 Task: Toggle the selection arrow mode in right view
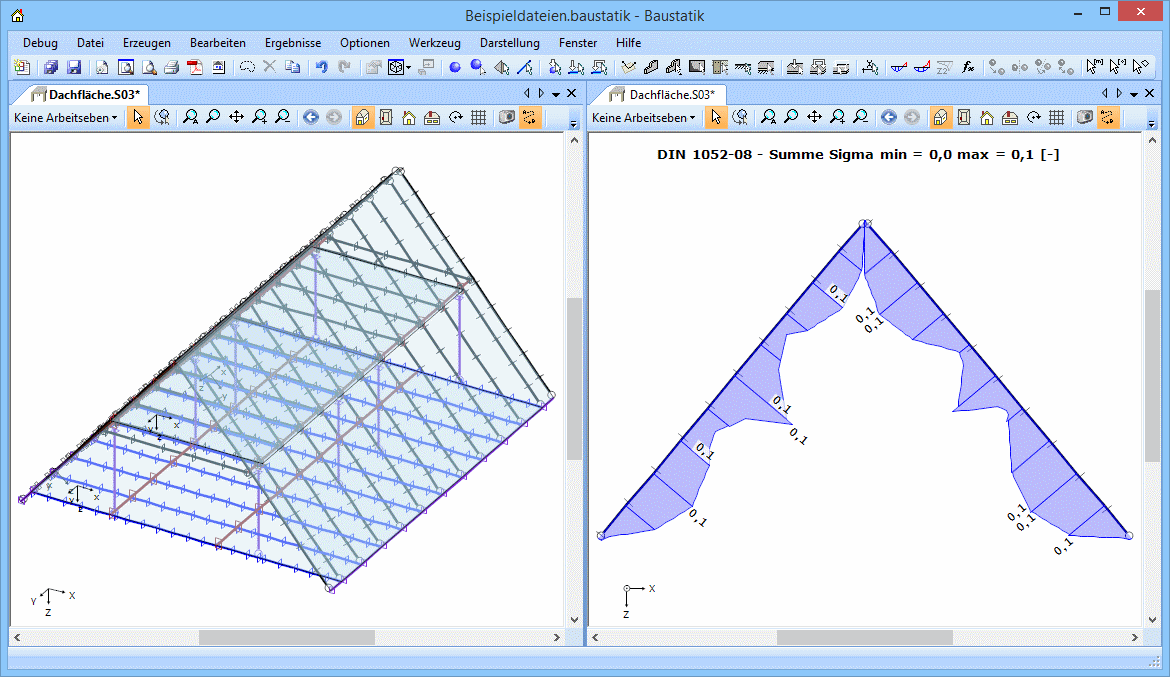coord(715,117)
